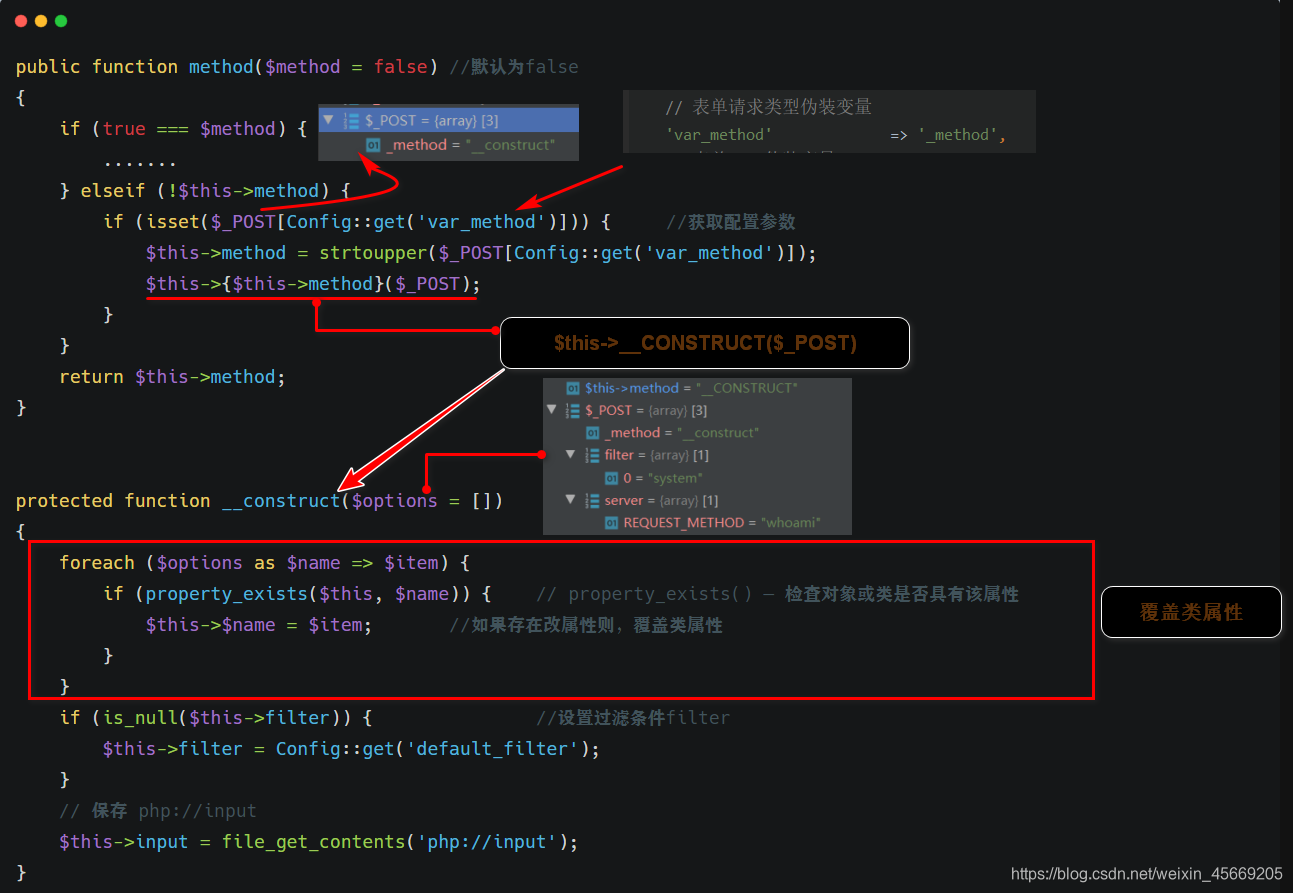Click 01 icon of $this->method variable
The height and width of the screenshot is (893, 1293).
pyautogui.click(x=573, y=388)
